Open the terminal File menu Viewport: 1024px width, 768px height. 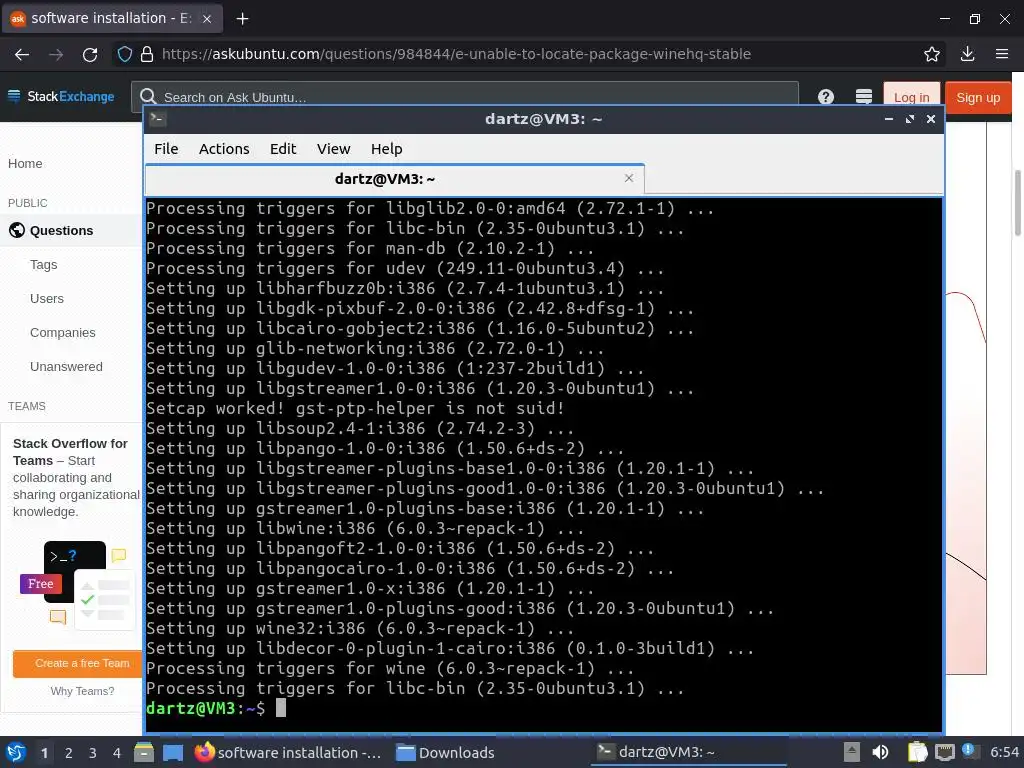166,149
